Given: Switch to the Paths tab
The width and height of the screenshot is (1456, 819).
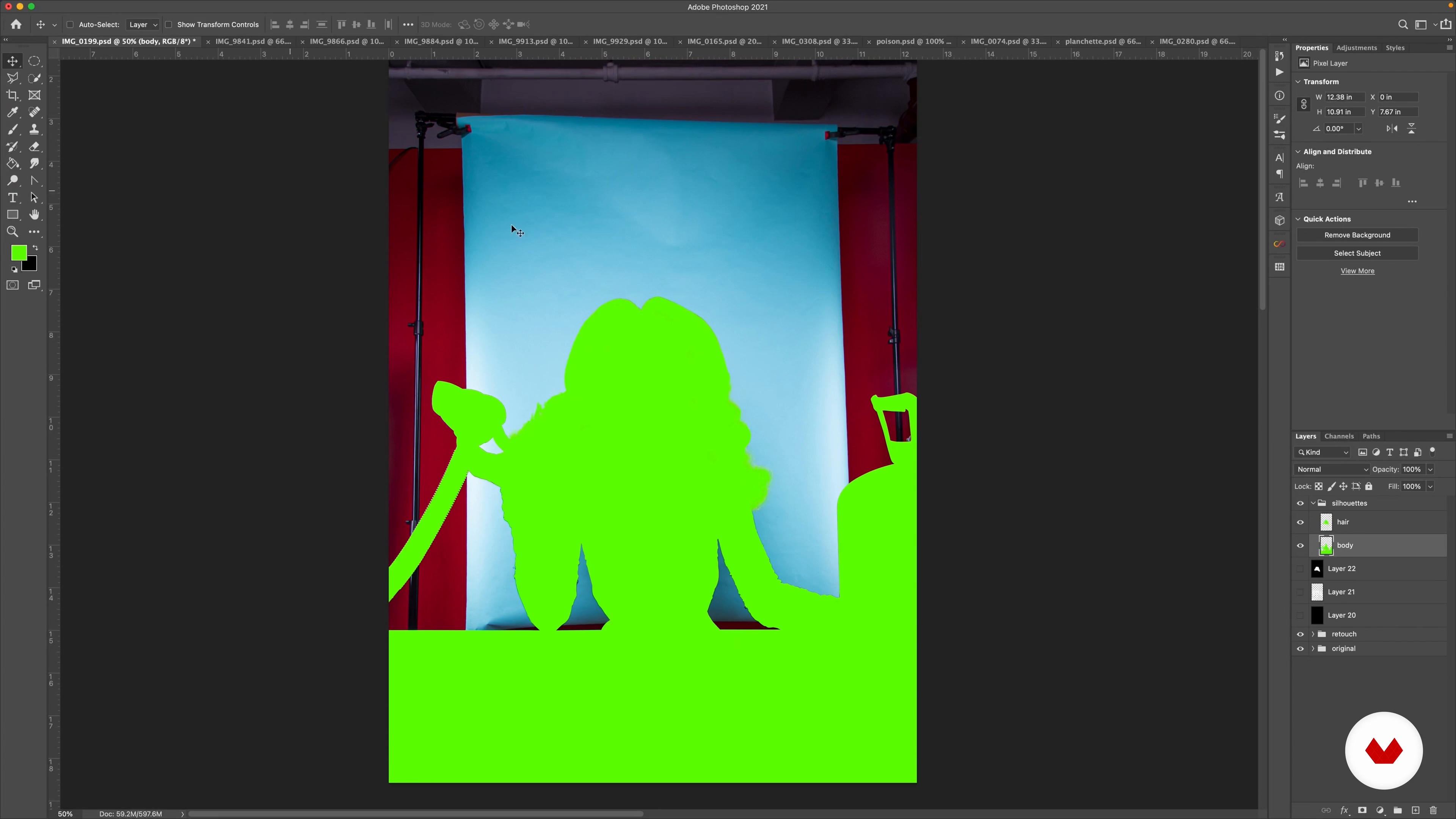Looking at the screenshot, I should pos(1371,436).
